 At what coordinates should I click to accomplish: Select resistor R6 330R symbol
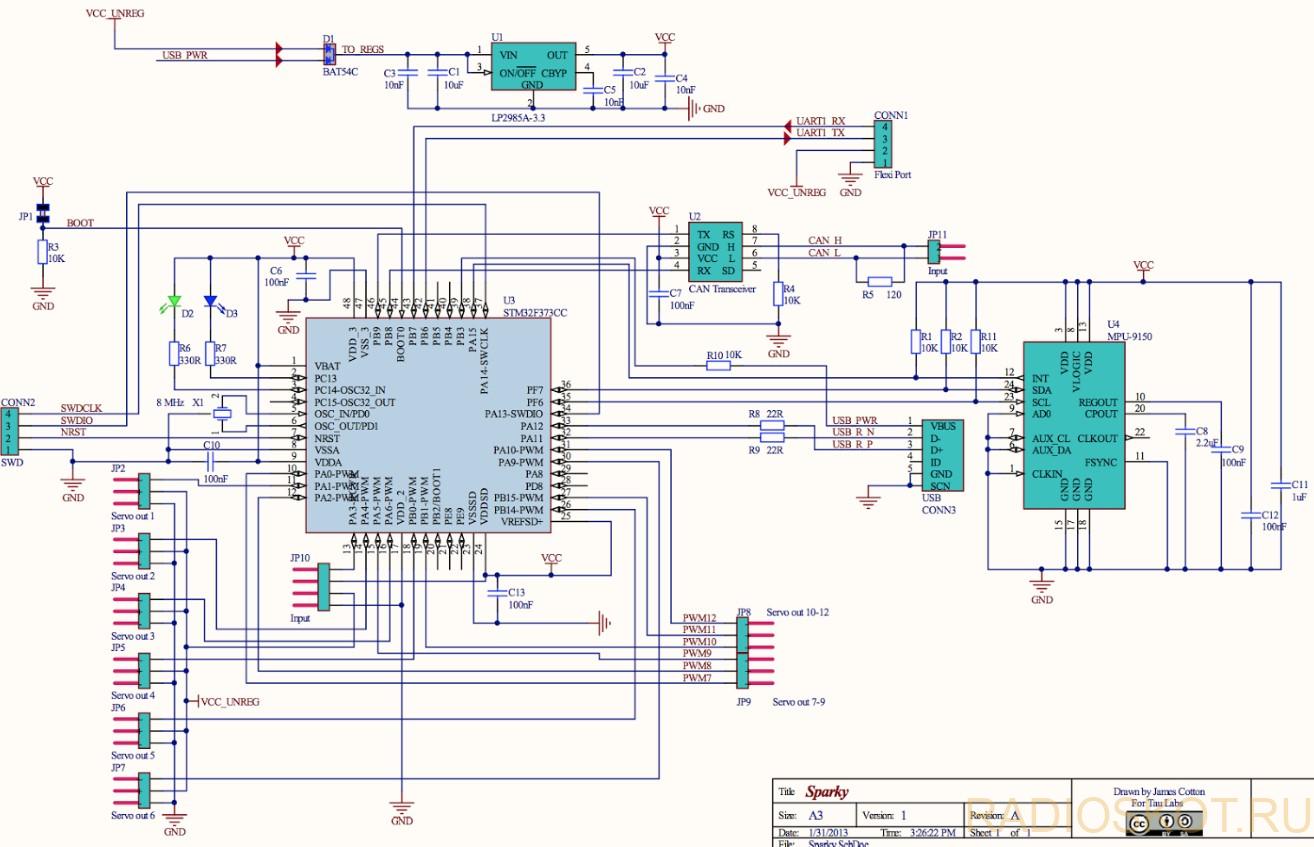(174, 353)
